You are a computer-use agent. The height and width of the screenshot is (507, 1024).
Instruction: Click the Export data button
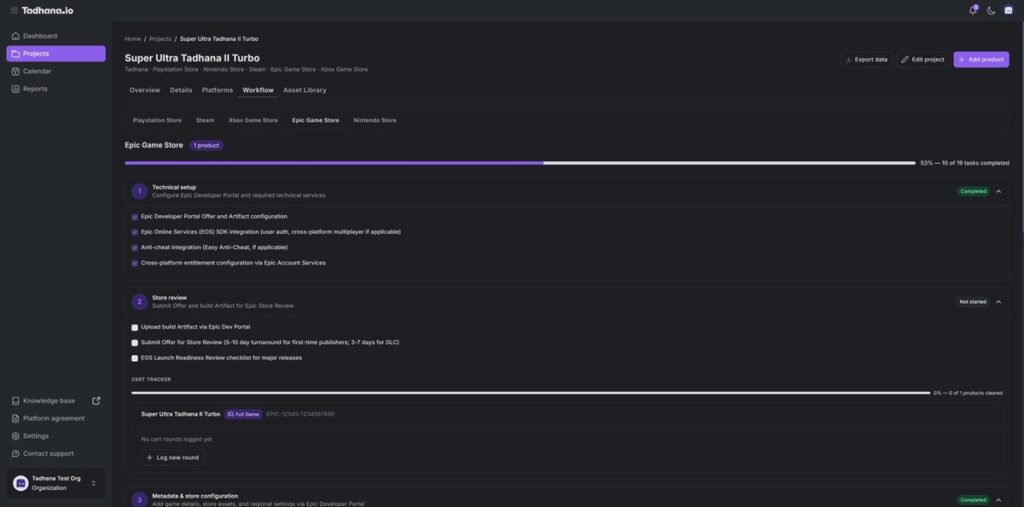point(867,59)
